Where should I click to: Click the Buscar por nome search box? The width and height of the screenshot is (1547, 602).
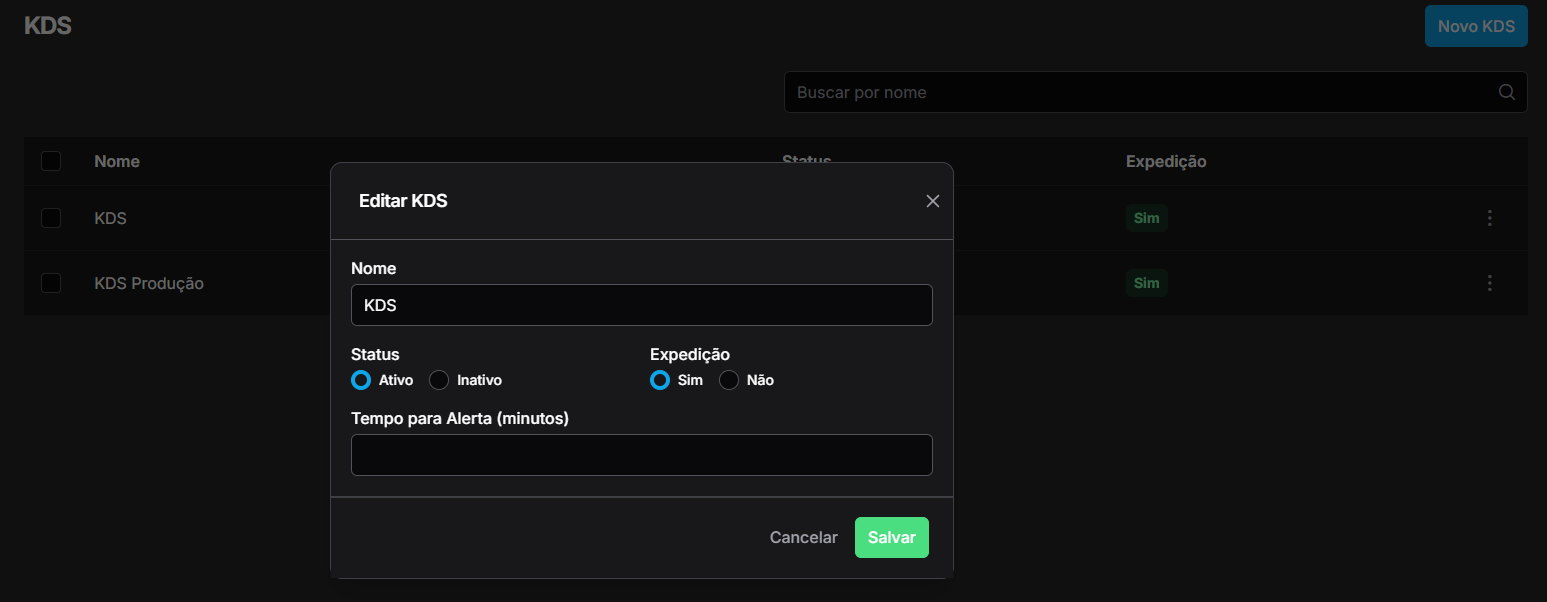pos(1155,92)
